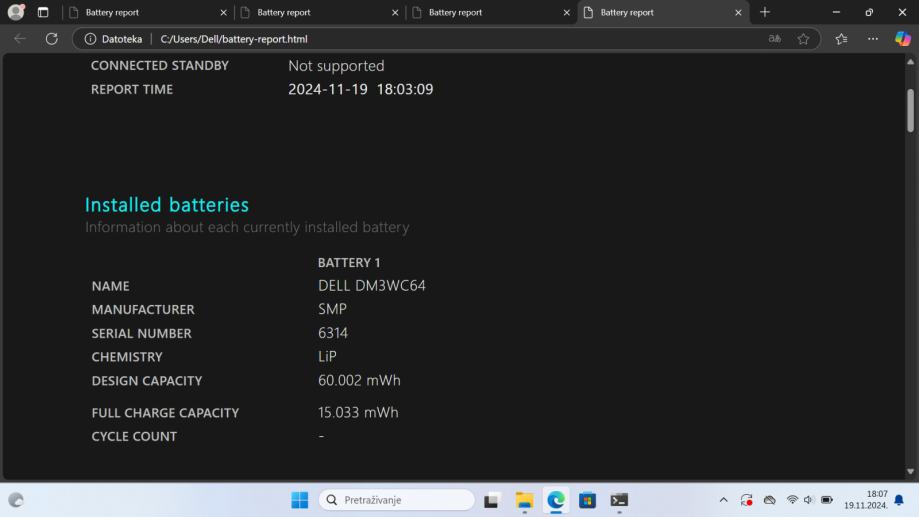The height and width of the screenshot is (517, 919).
Task: Click the 'Not supported' standby value
Action: point(336,66)
